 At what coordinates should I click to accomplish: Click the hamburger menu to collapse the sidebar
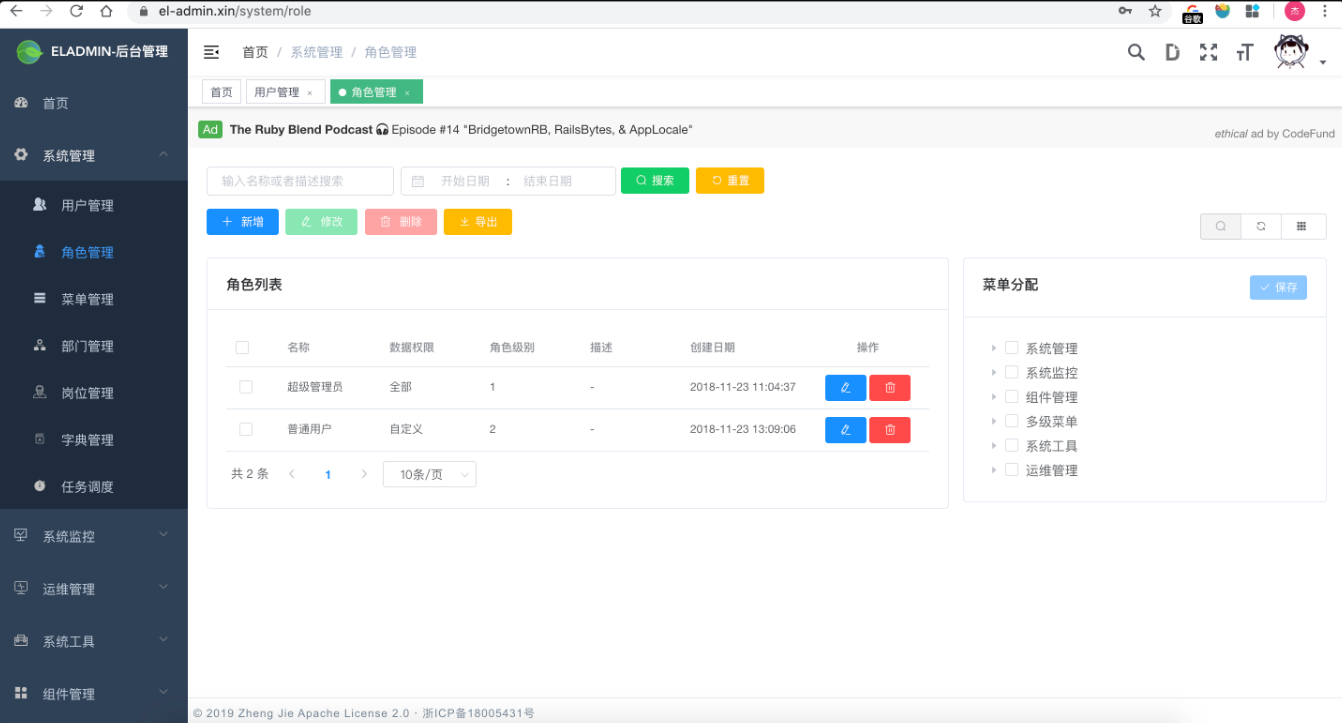pyautogui.click(x=211, y=51)
